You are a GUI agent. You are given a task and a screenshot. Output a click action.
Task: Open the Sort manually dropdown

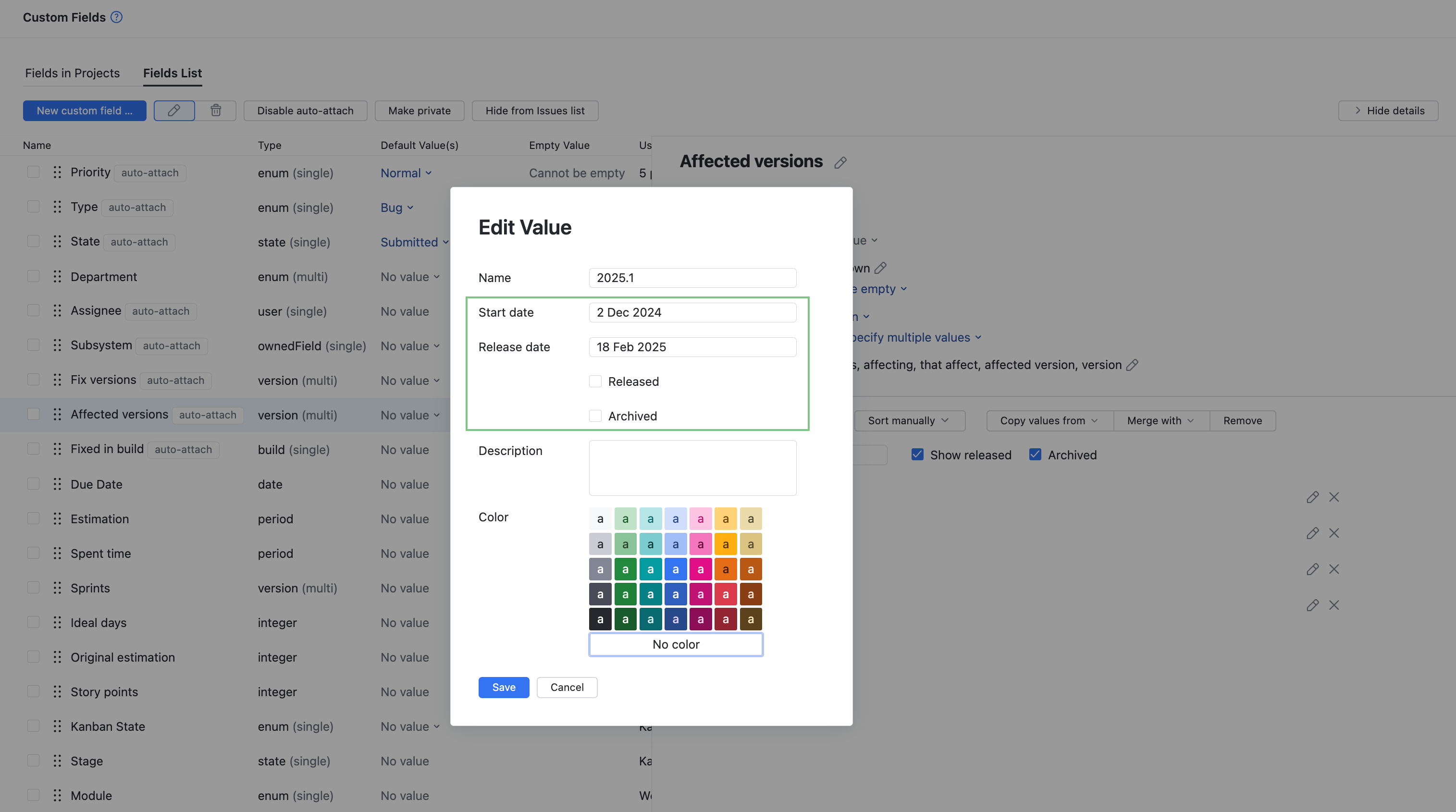pos(909,420)
